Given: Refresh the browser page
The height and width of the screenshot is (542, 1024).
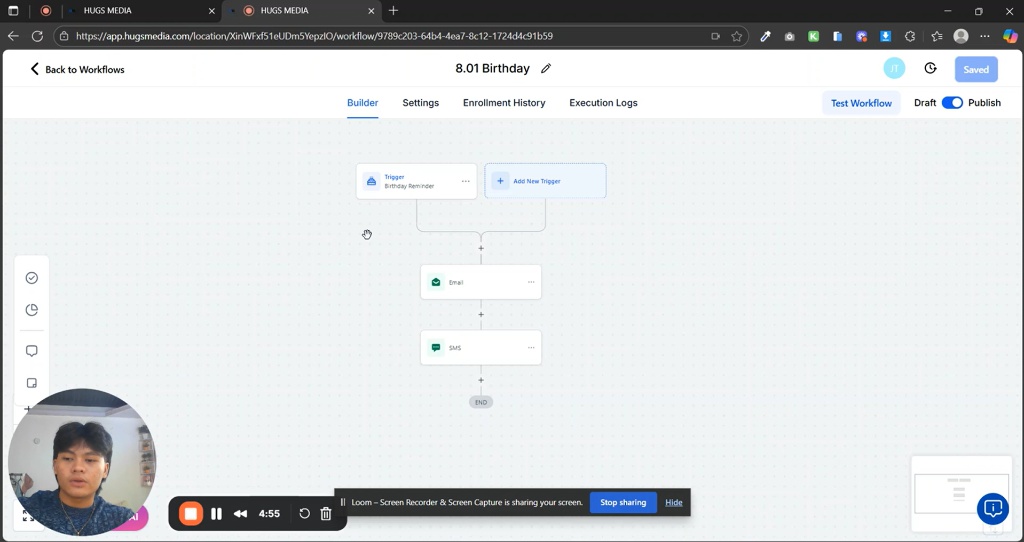Looking at the screenshot, I should [37, 36].
